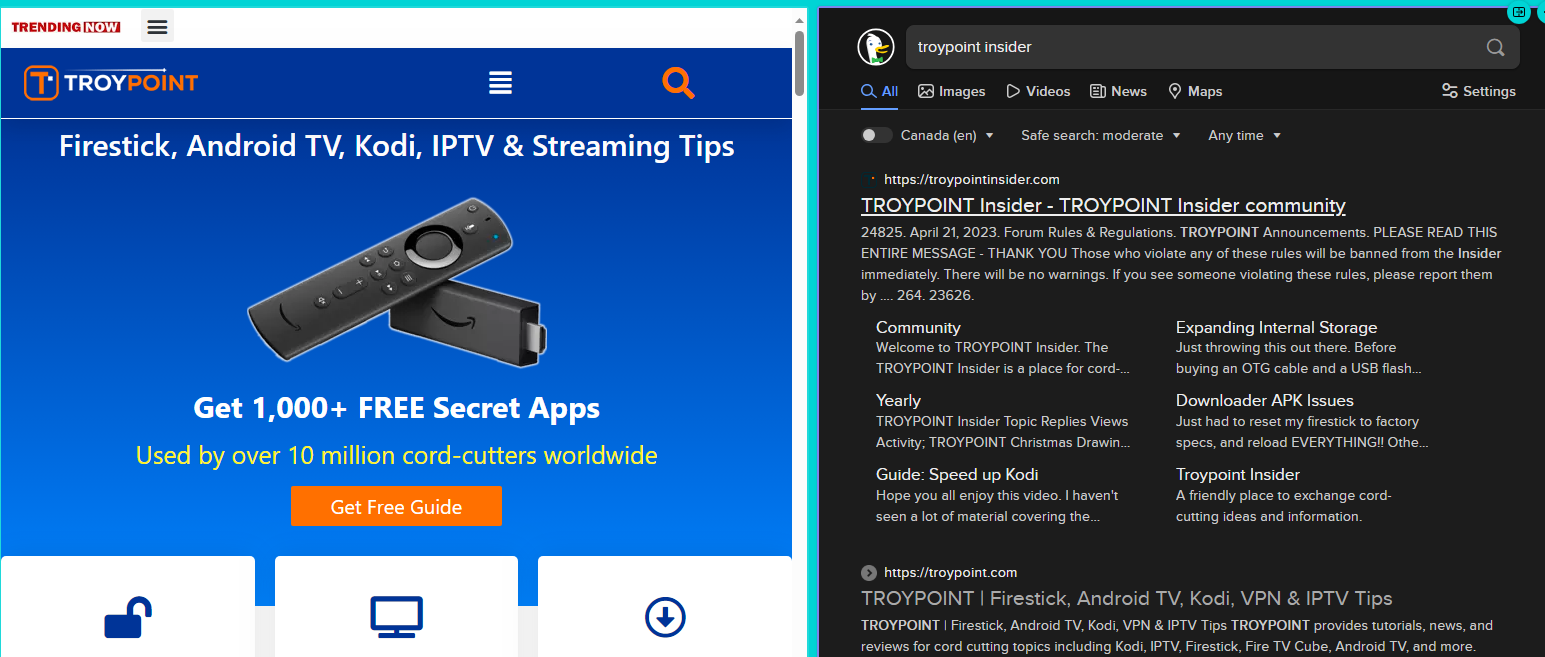Click the Trending Now logo
The height and width of the screenshot is (657, 1545).
tap(66, 27)
